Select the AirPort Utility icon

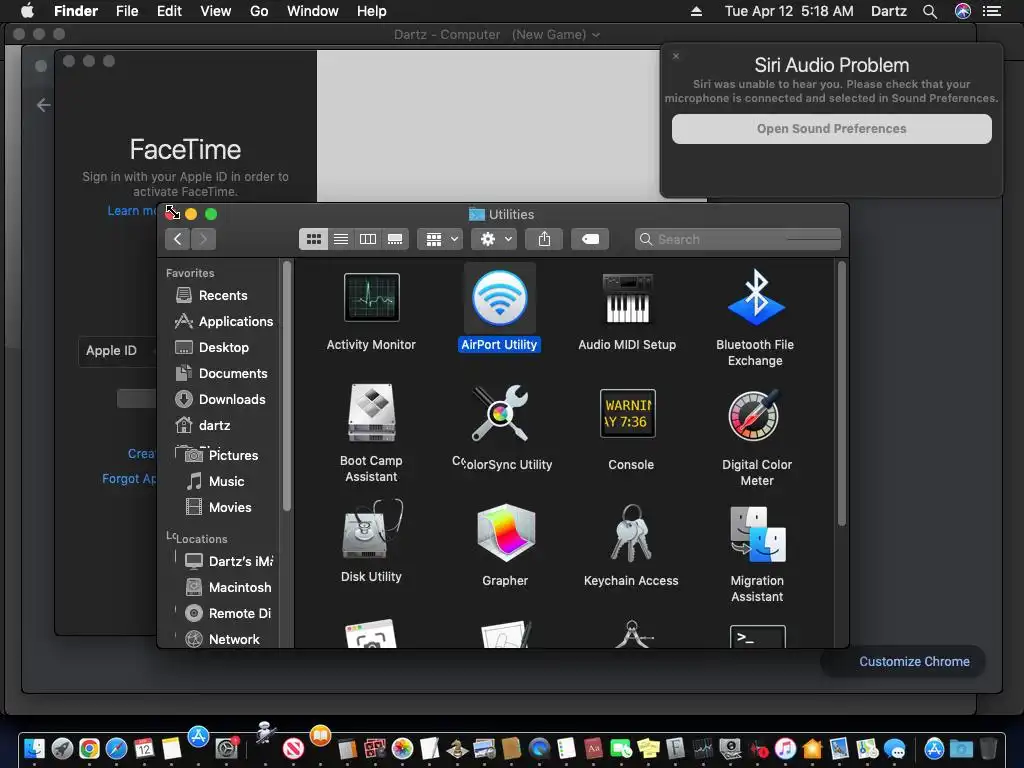coord(500,298)
